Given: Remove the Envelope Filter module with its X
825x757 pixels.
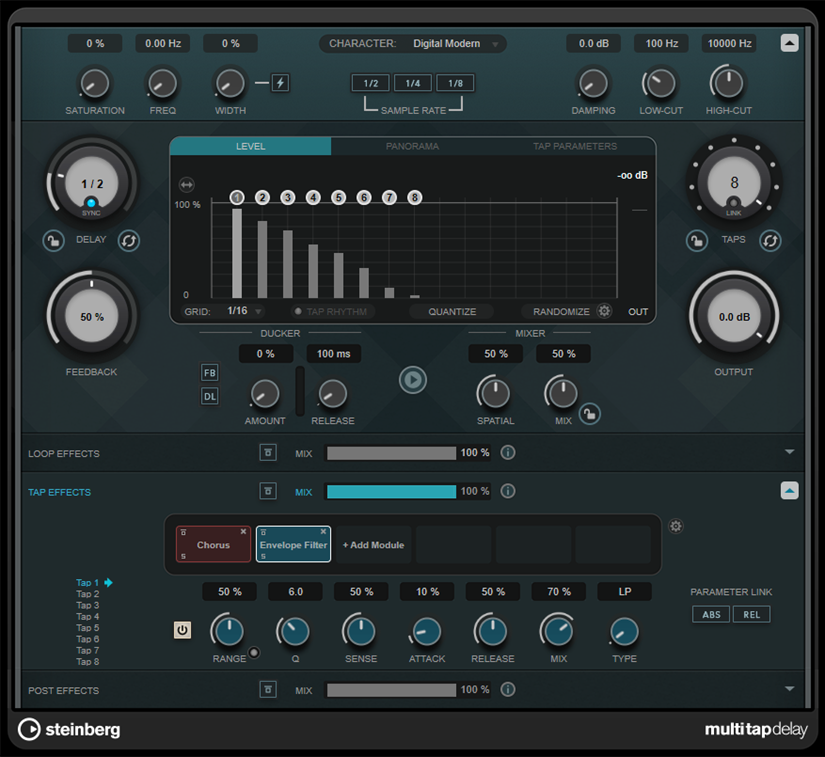Looking at the screenshot, I should (323, 532).
